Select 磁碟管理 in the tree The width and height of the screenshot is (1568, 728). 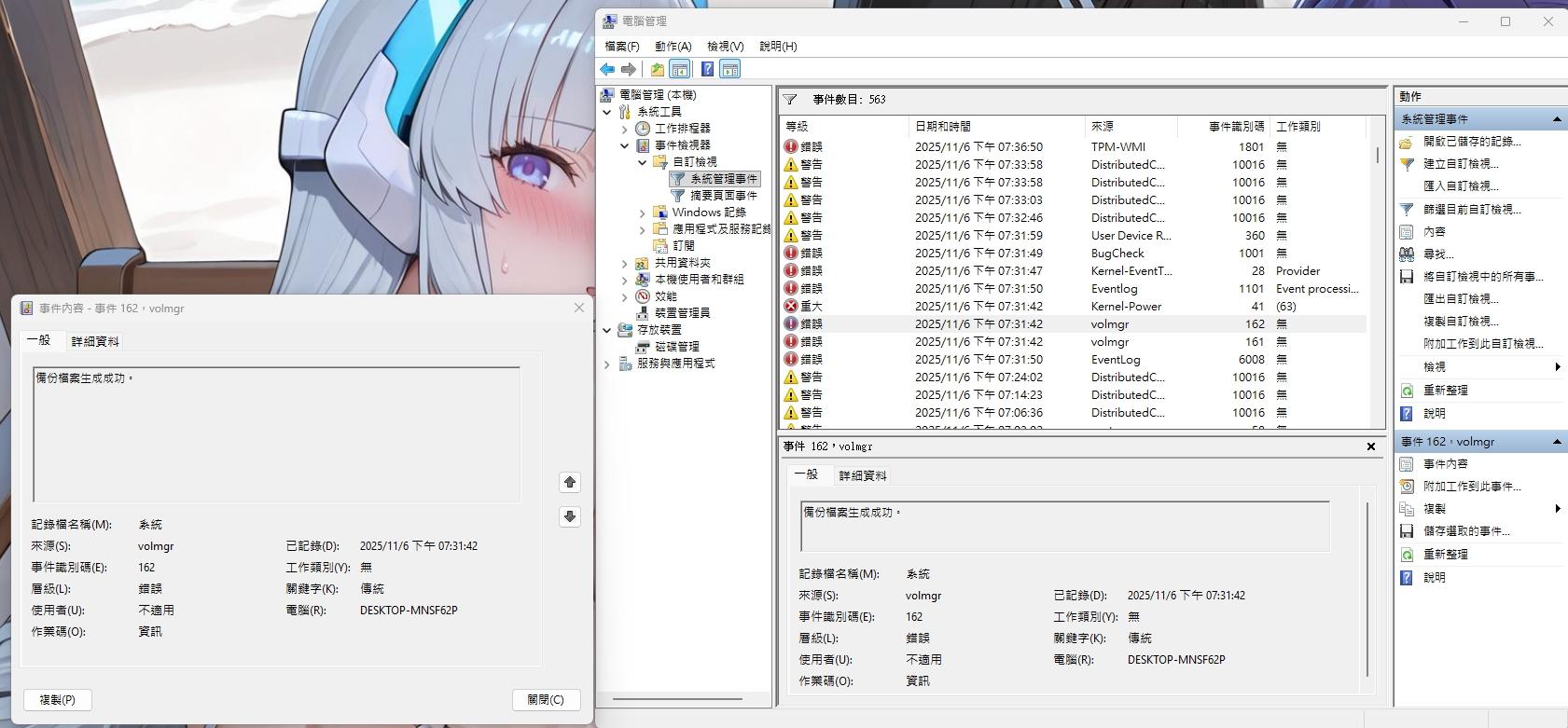click(677, 346)
